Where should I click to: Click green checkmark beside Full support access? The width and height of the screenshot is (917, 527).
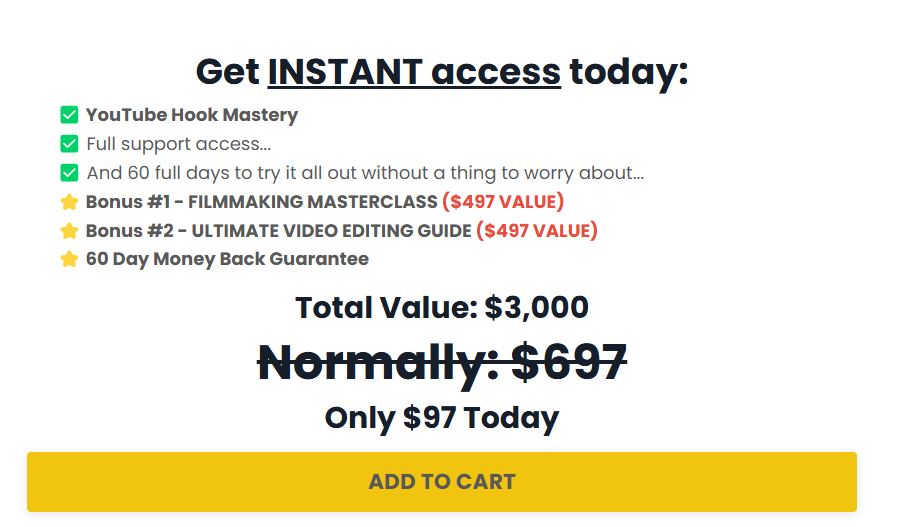[69, 144]
